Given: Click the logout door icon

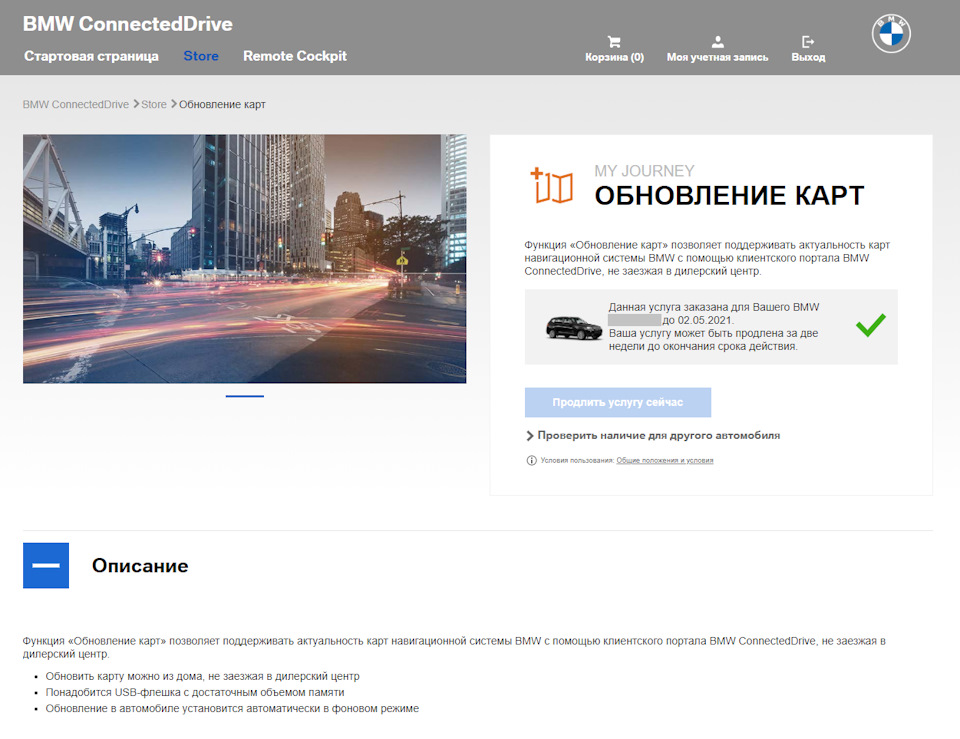Looking at the screenshot, I should coord(808,42).
